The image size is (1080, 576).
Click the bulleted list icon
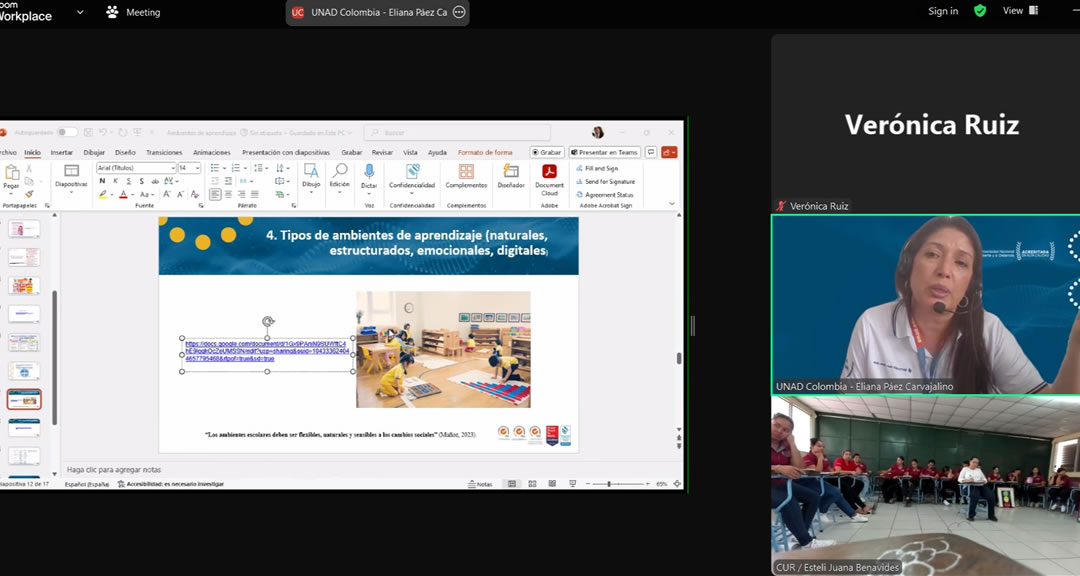pos(214,168)
